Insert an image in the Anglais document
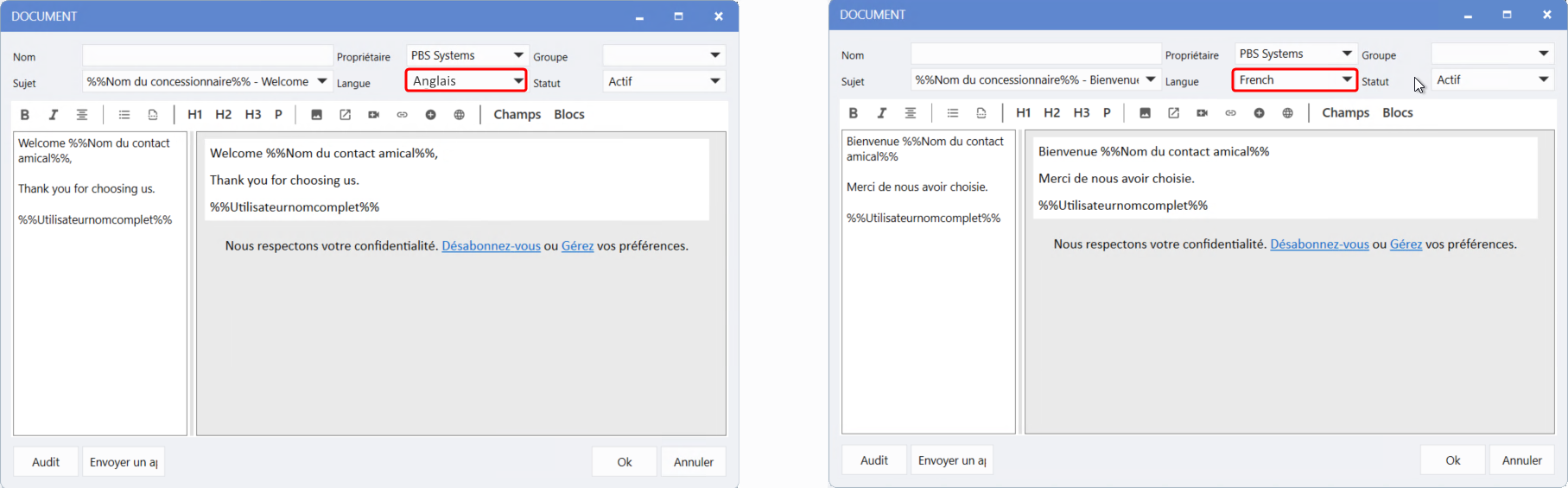 316,115
